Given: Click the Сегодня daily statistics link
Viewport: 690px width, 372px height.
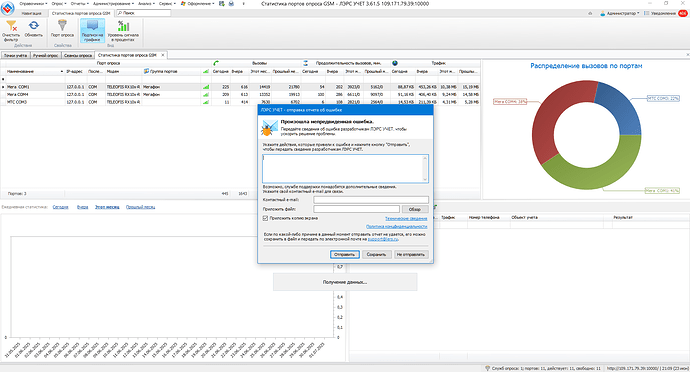Looking at the screenshot, I should (60, 207).
